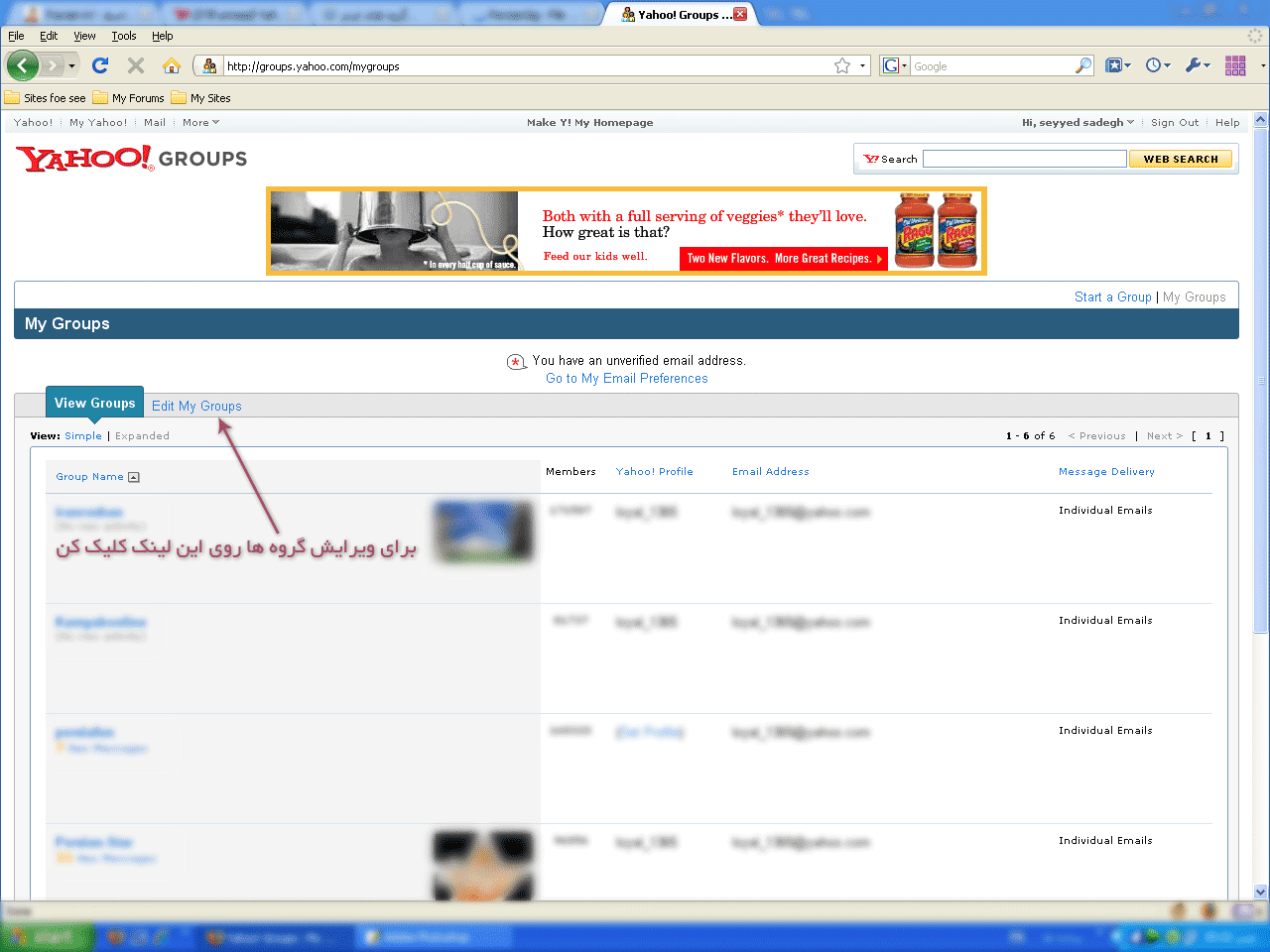Open the 'My Forums' bookmark folder
The height and width of the screenshot is (952, 1270).
click(129, 98)
